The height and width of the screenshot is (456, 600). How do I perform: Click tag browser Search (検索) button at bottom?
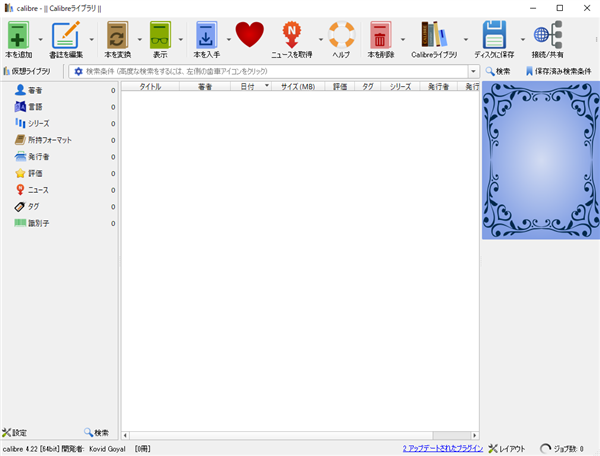[x=96, y=433]
